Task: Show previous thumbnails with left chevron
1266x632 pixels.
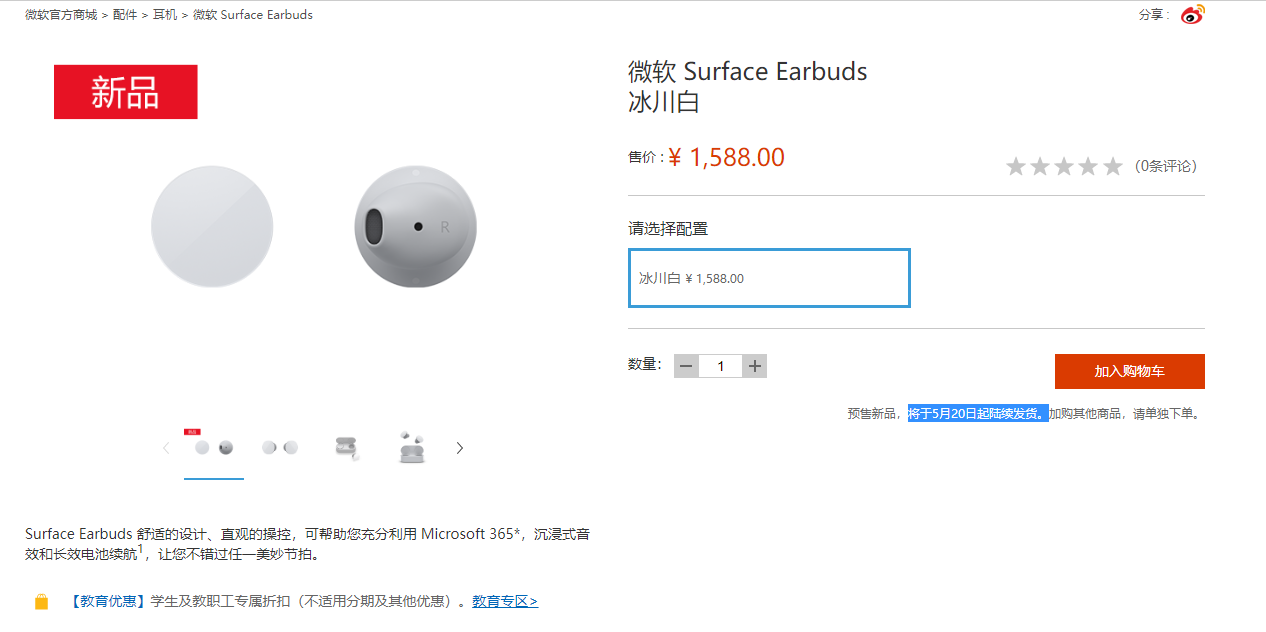Action: coord(166,448)
